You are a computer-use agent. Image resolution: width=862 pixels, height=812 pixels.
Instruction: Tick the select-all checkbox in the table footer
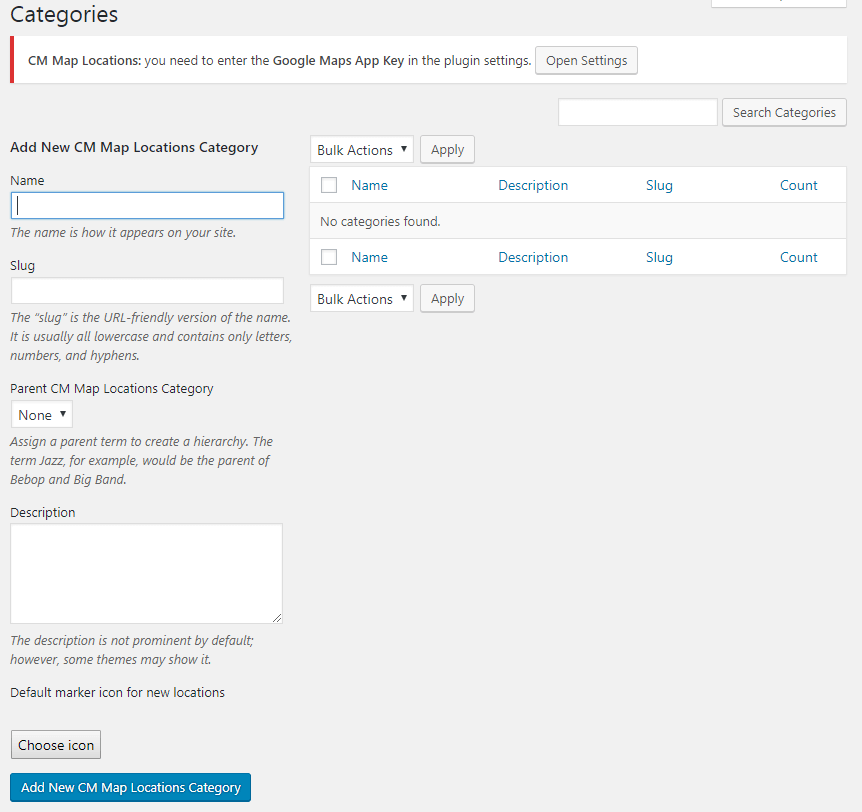[x=329, y=257]
